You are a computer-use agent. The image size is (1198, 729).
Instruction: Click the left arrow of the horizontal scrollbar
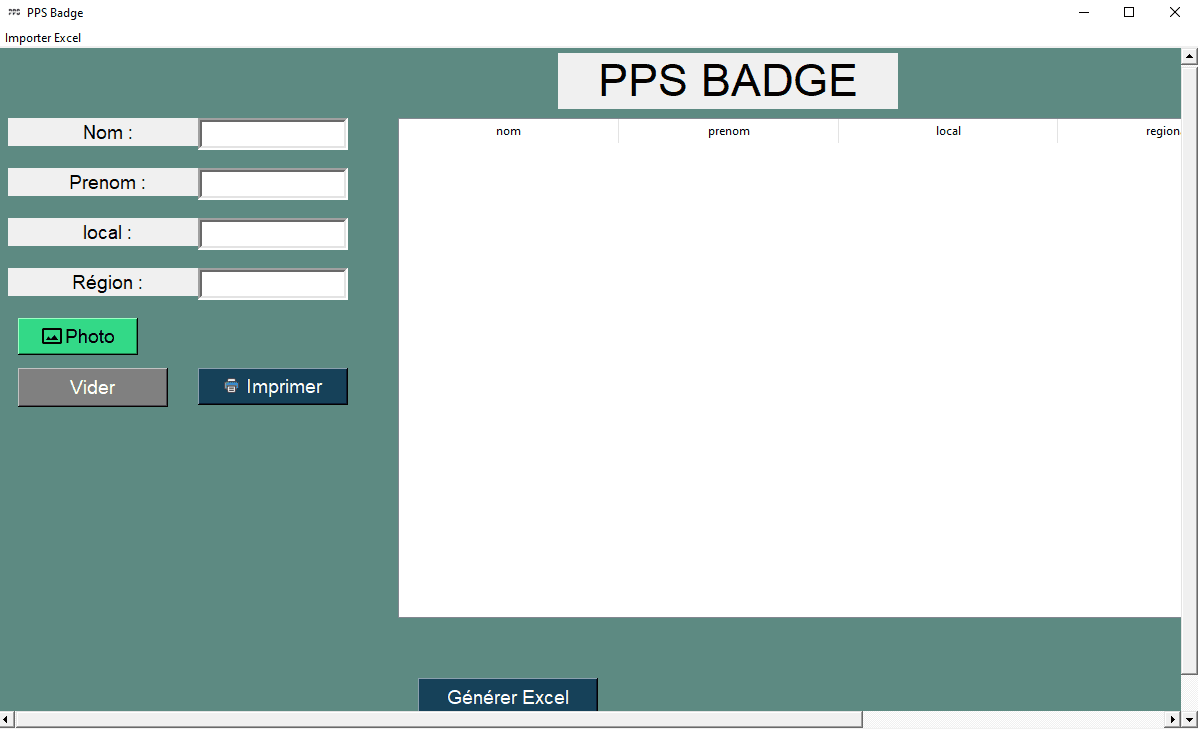[x=5, y=719]
